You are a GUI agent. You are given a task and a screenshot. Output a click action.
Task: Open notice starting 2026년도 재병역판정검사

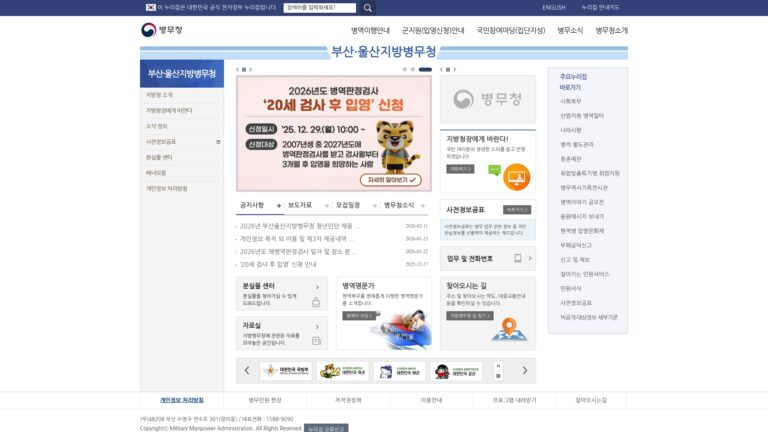pyautogui.click(x=298, y=252)
